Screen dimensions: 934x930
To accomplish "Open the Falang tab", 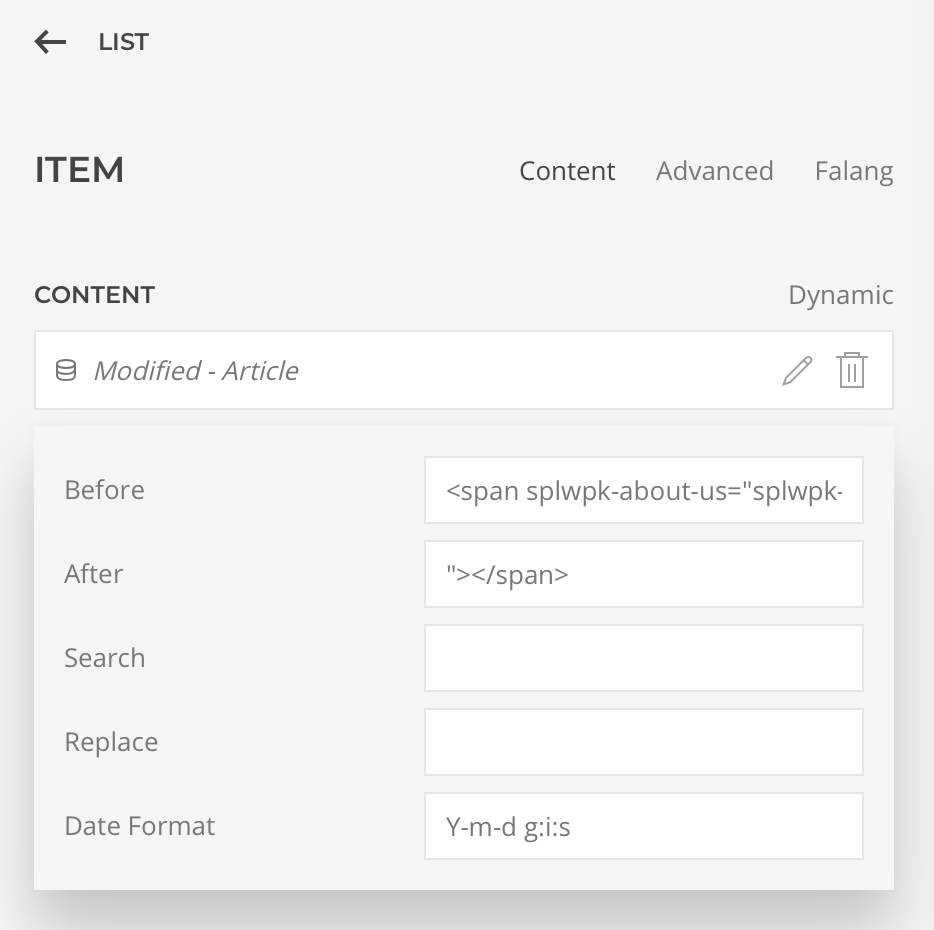I will (x=853, y=171).
